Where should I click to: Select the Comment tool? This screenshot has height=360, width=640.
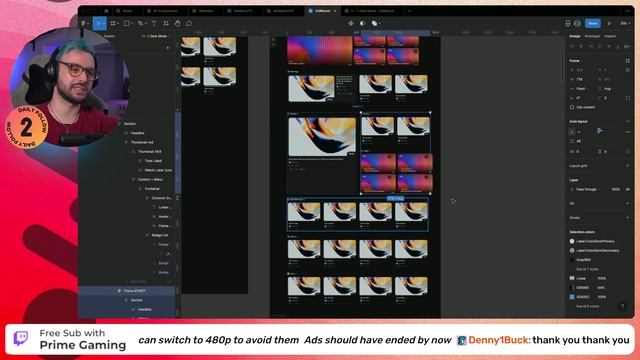tap(189, 24)
